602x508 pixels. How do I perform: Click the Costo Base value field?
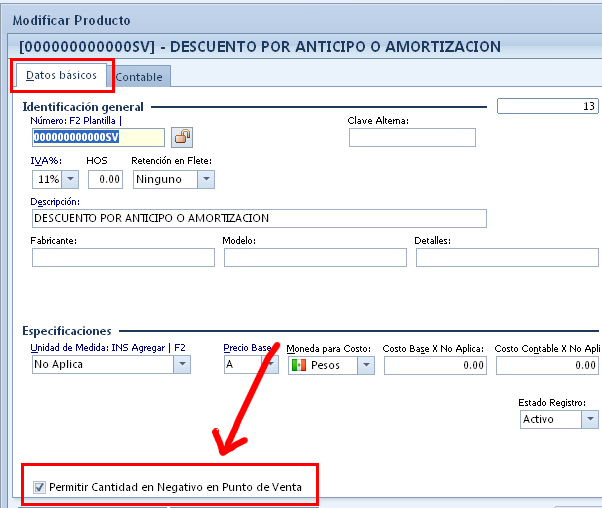[435, 365]
